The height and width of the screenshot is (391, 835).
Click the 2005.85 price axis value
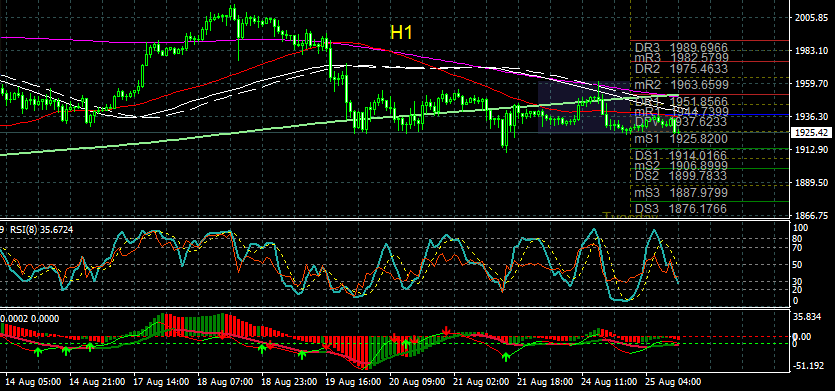coord(812,18)
